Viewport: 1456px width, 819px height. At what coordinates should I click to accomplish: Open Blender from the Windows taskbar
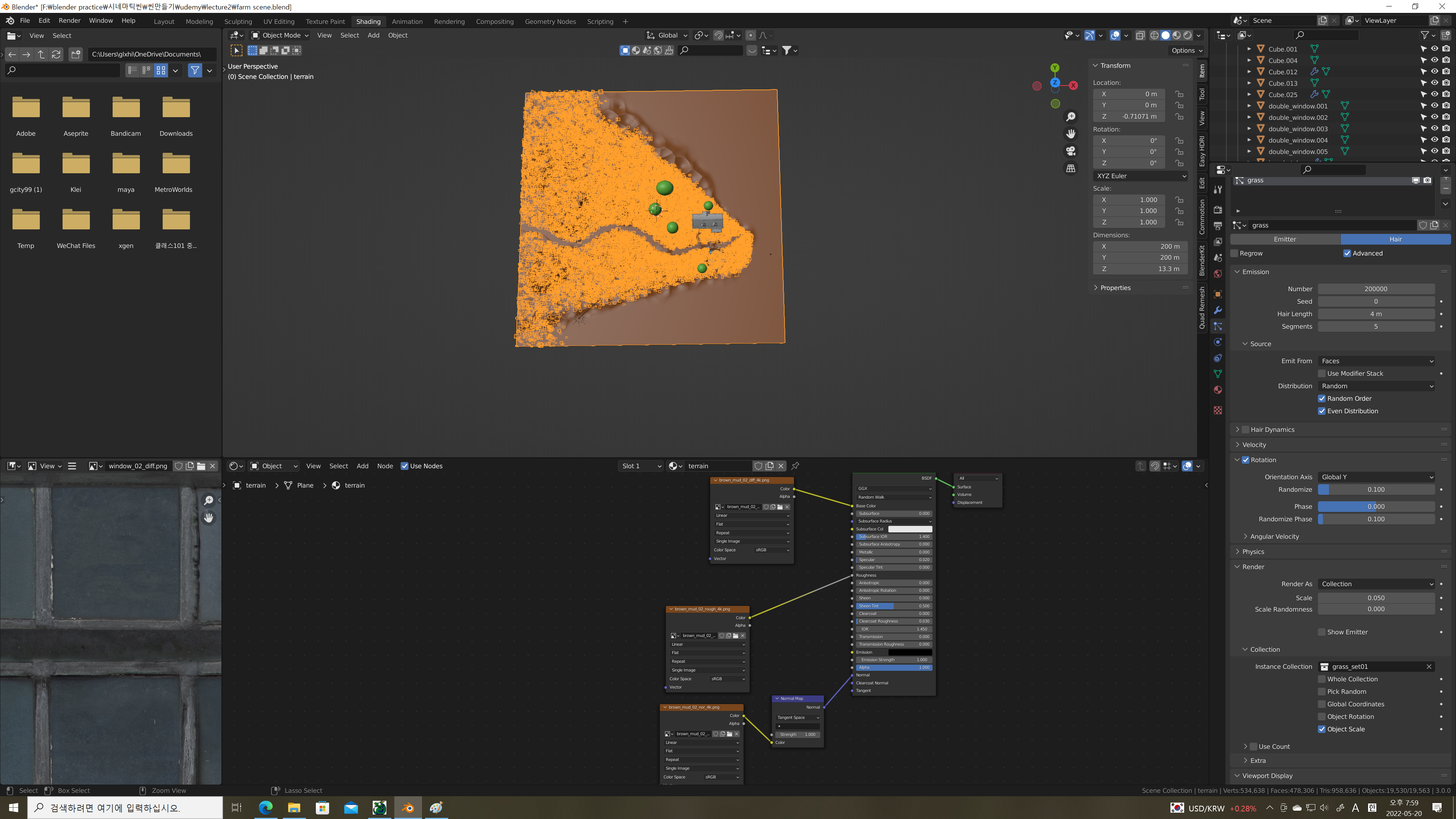coord(408,808)
